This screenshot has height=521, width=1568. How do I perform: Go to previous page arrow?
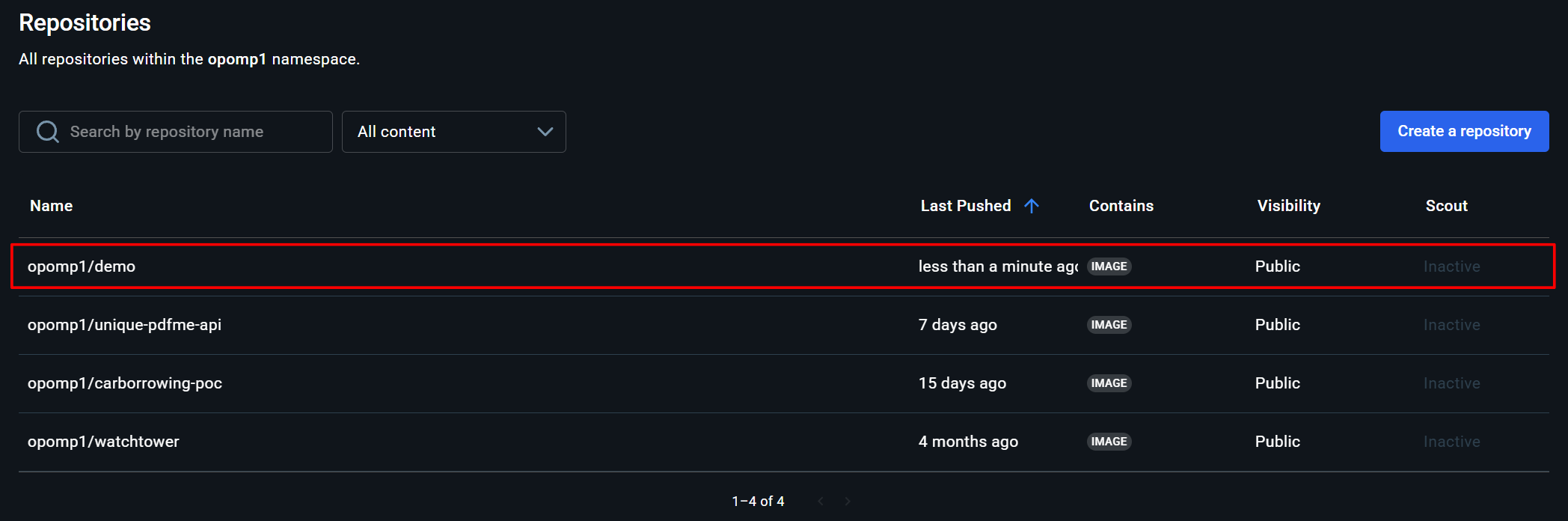(x=821, y=502)
